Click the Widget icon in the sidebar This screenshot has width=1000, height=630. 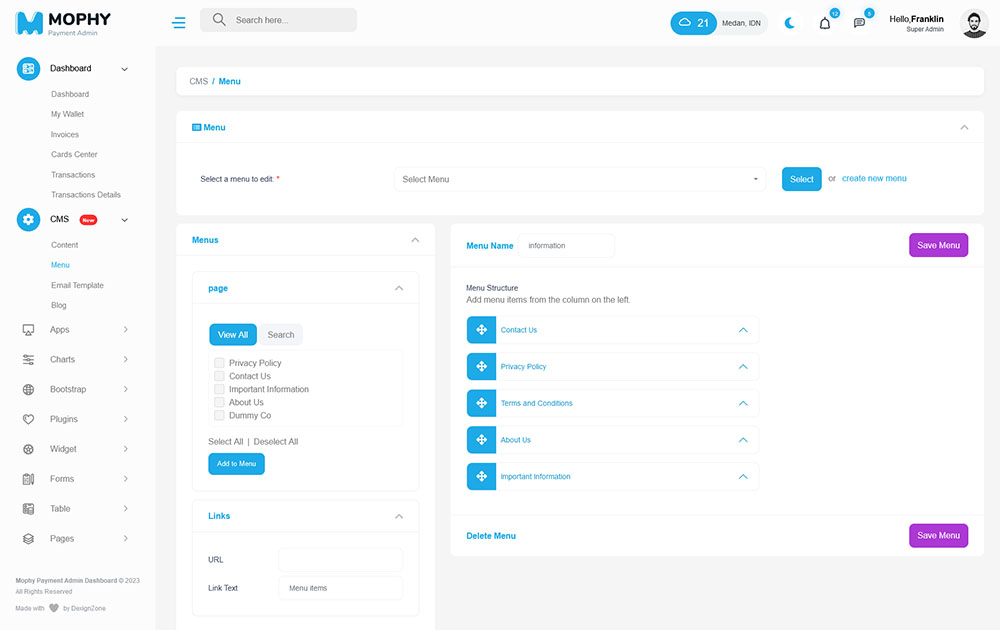(x=28, y=449)
